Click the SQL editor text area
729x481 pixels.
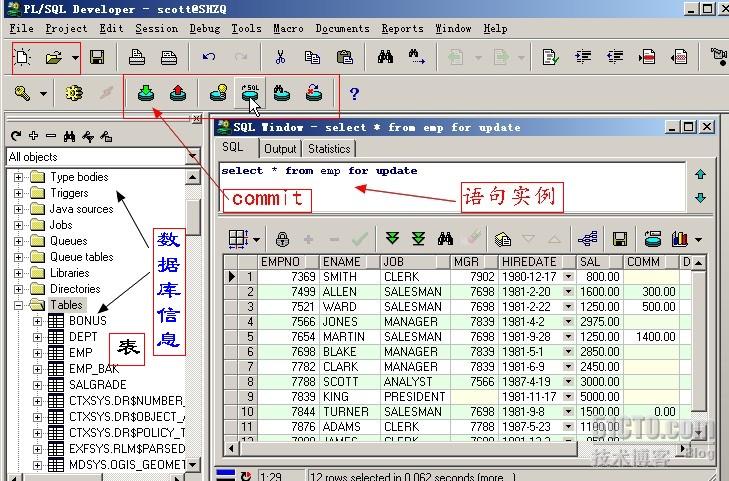tap(452, 187)
